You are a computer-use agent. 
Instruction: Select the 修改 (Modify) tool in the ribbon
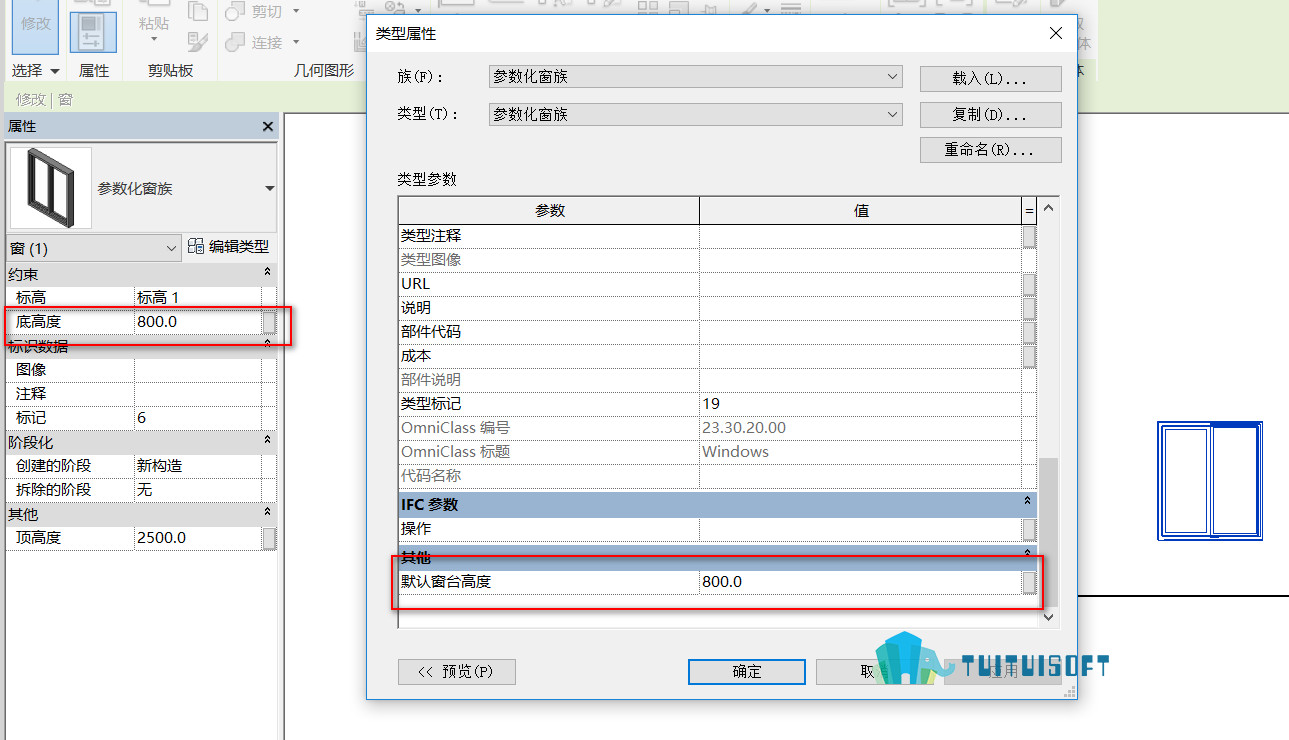[36, 27]
